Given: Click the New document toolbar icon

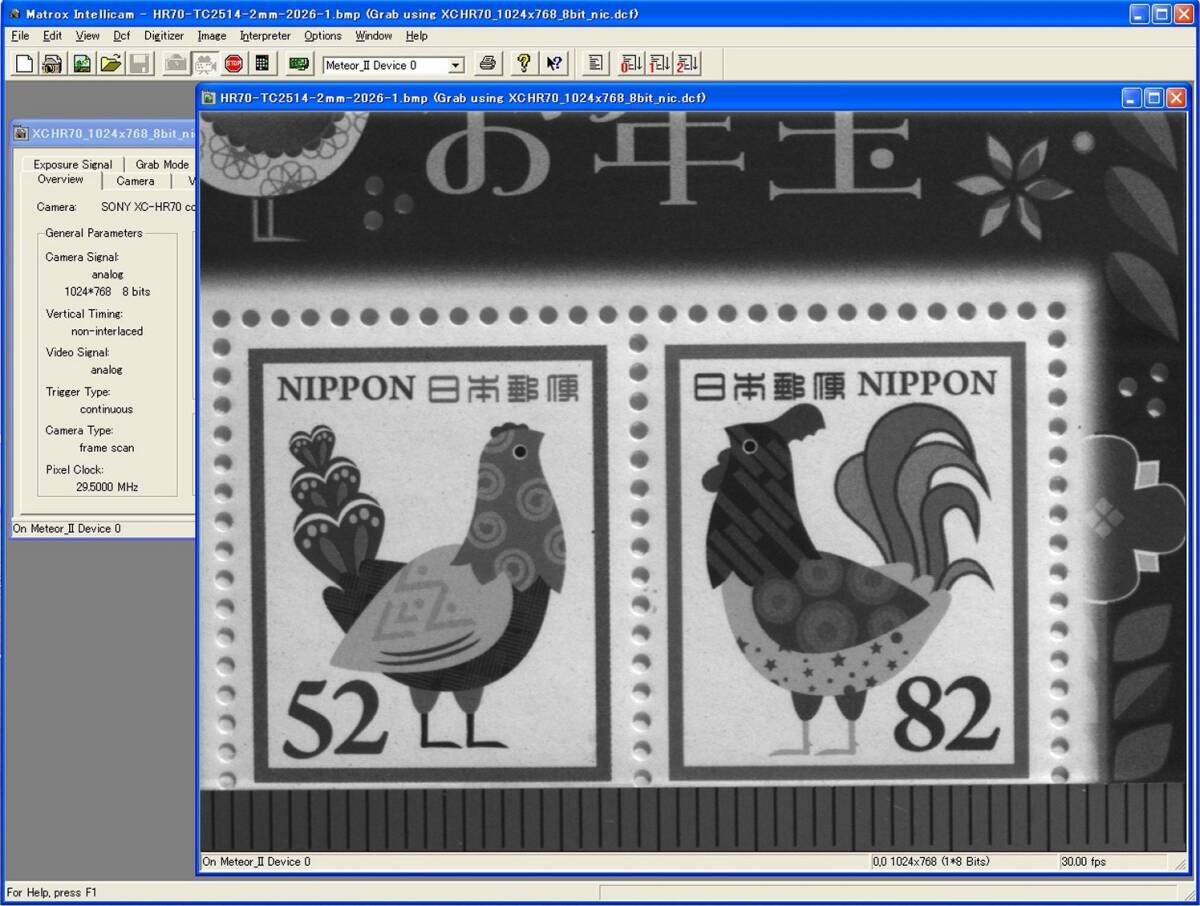Looking at the screenshot, I should [24, 64].
